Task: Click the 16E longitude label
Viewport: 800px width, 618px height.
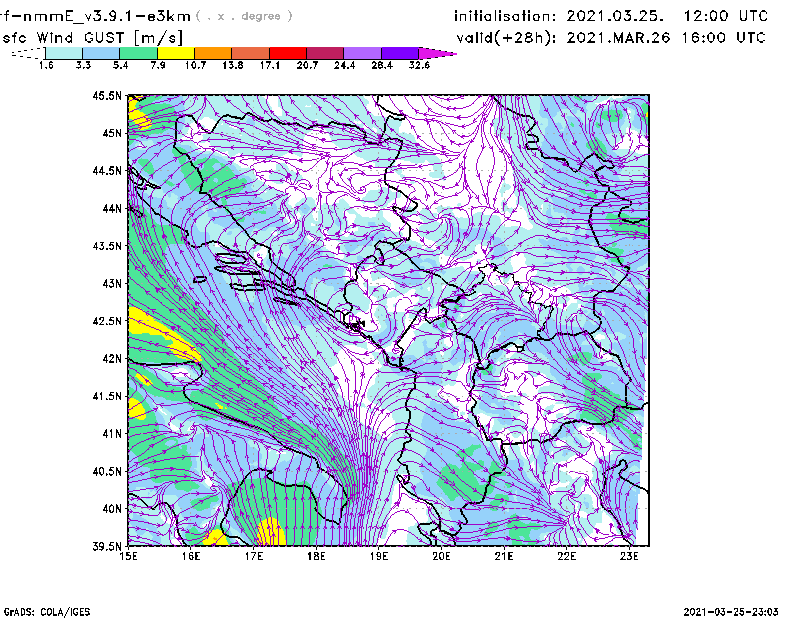Action: coord(191,556)
